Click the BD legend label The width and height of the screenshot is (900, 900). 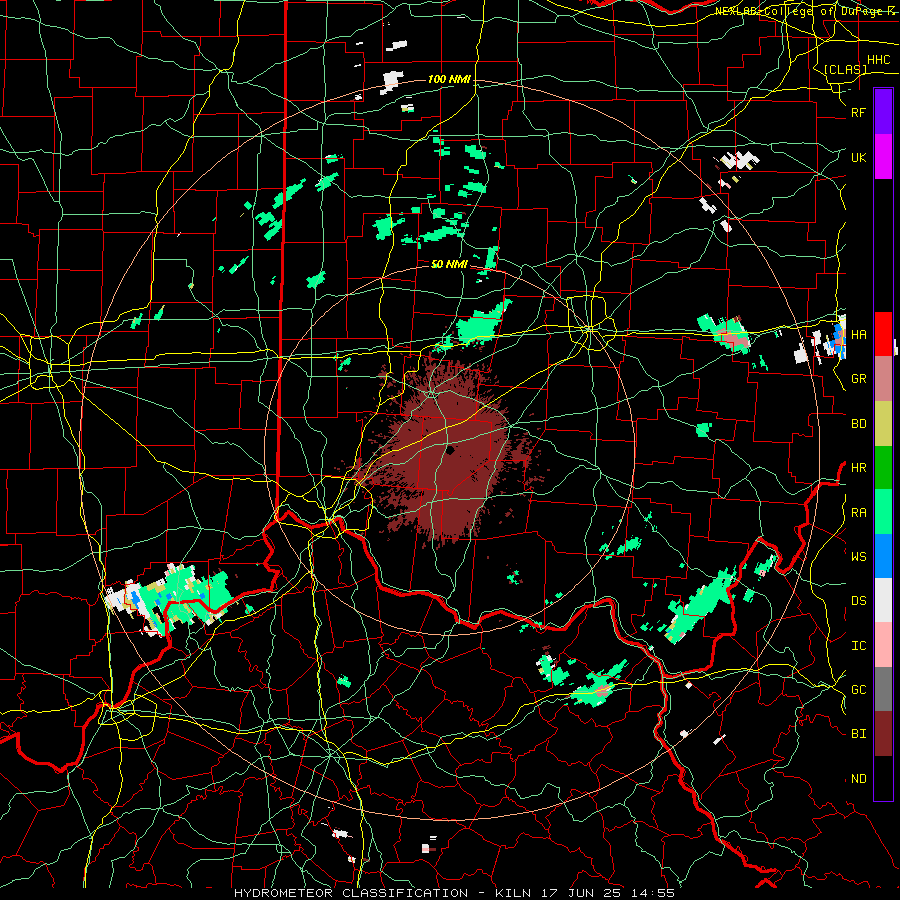pyautogui.click(x=858, y=424)
